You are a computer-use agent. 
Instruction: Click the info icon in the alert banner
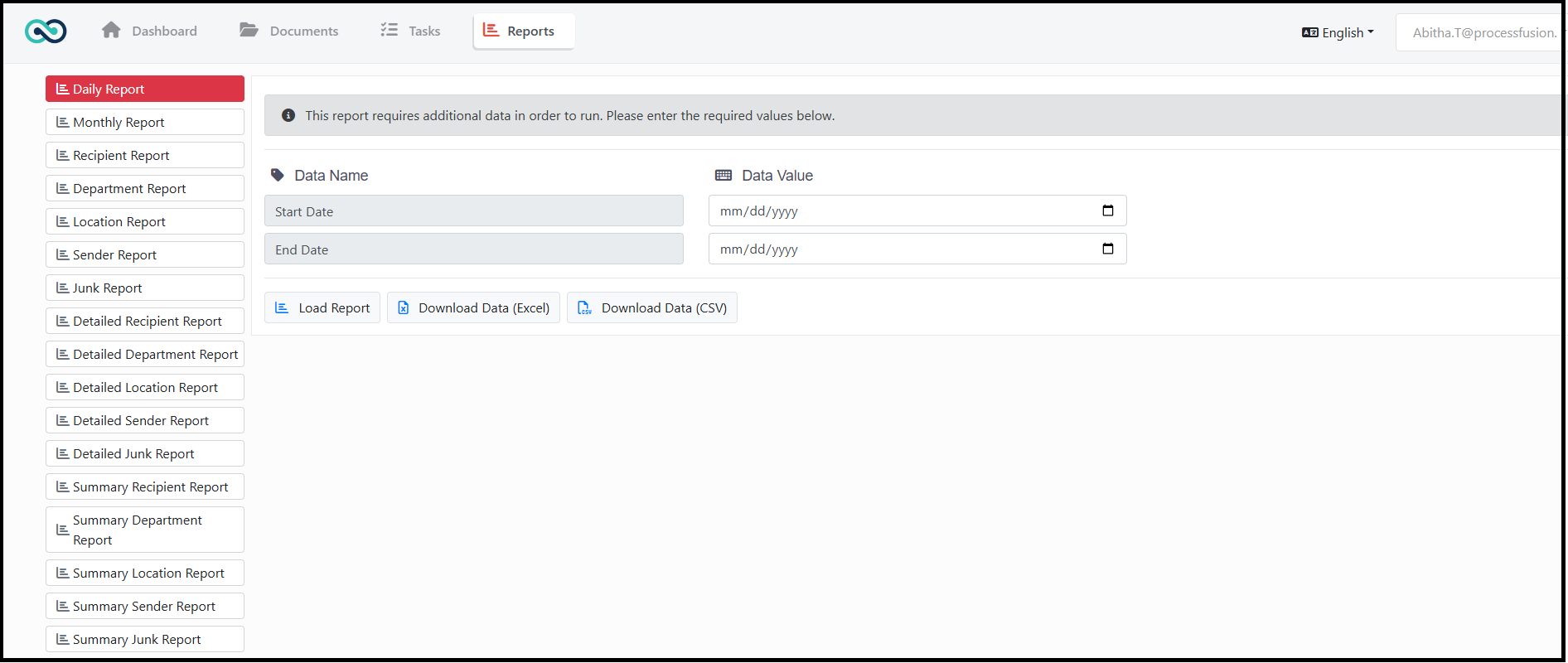[288, 115]
